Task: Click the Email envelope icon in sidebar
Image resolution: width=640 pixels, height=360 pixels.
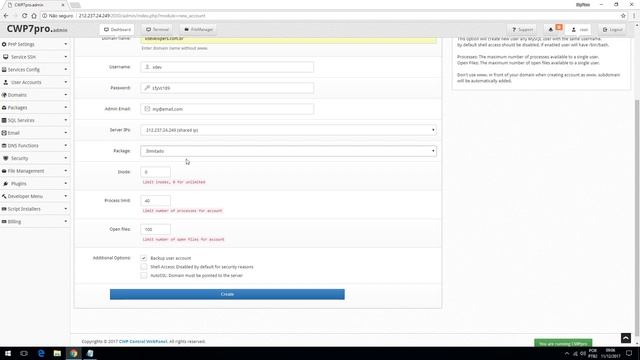Action: tap(4, 133)
